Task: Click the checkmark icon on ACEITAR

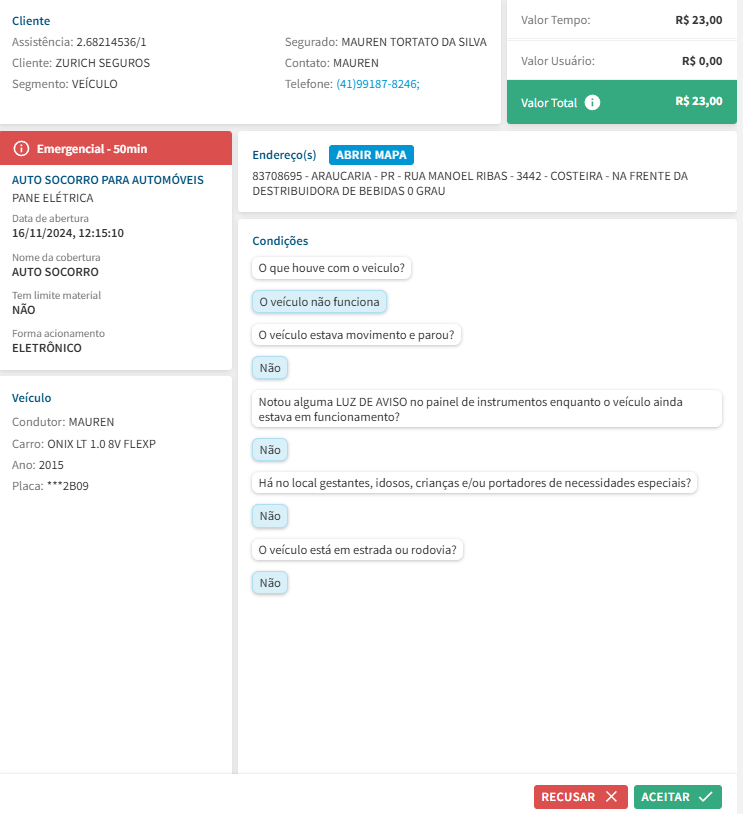Action: (706, 796)
